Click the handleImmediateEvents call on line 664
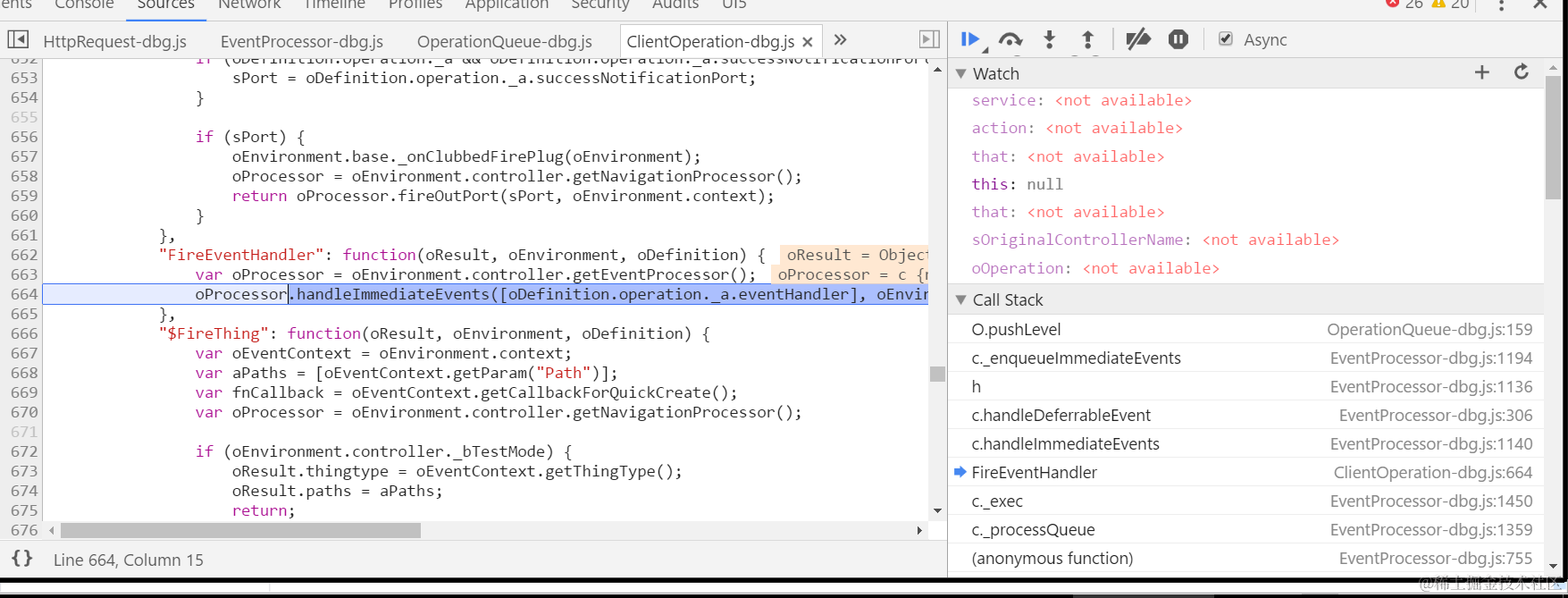Image resolution: width=1568 pixels, height=598 pixels. click(x=393, y=294)
